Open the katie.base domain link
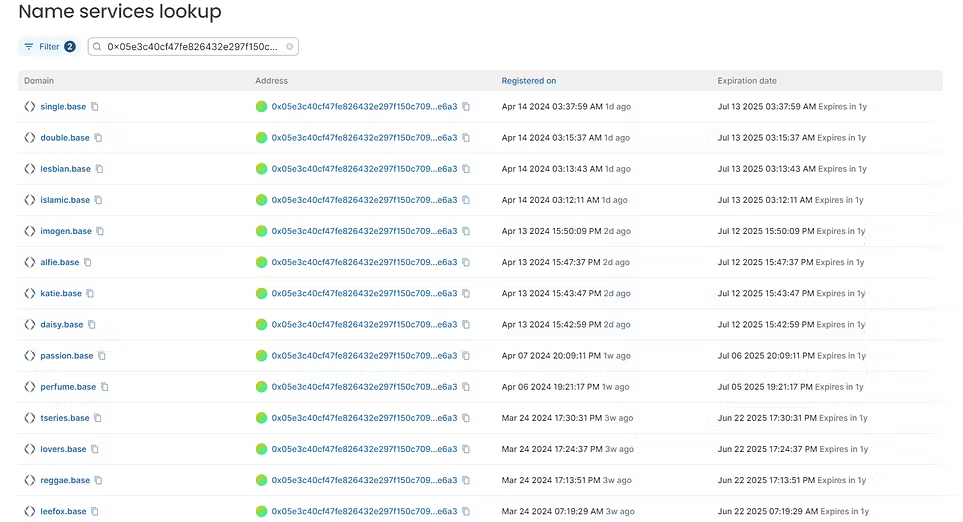 click(61, 293)
